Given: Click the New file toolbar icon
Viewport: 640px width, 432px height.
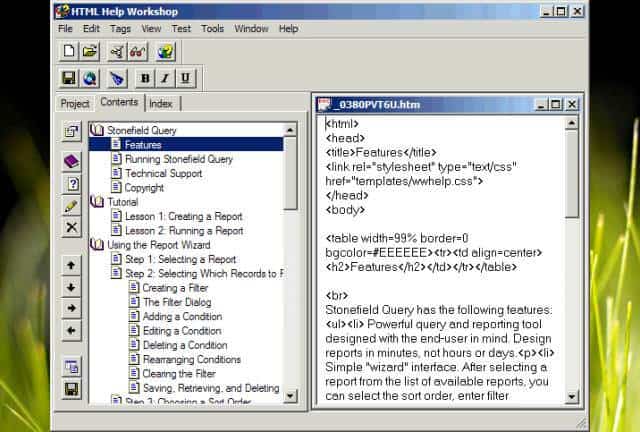Looking at the screenshot, I should [69, 51].
